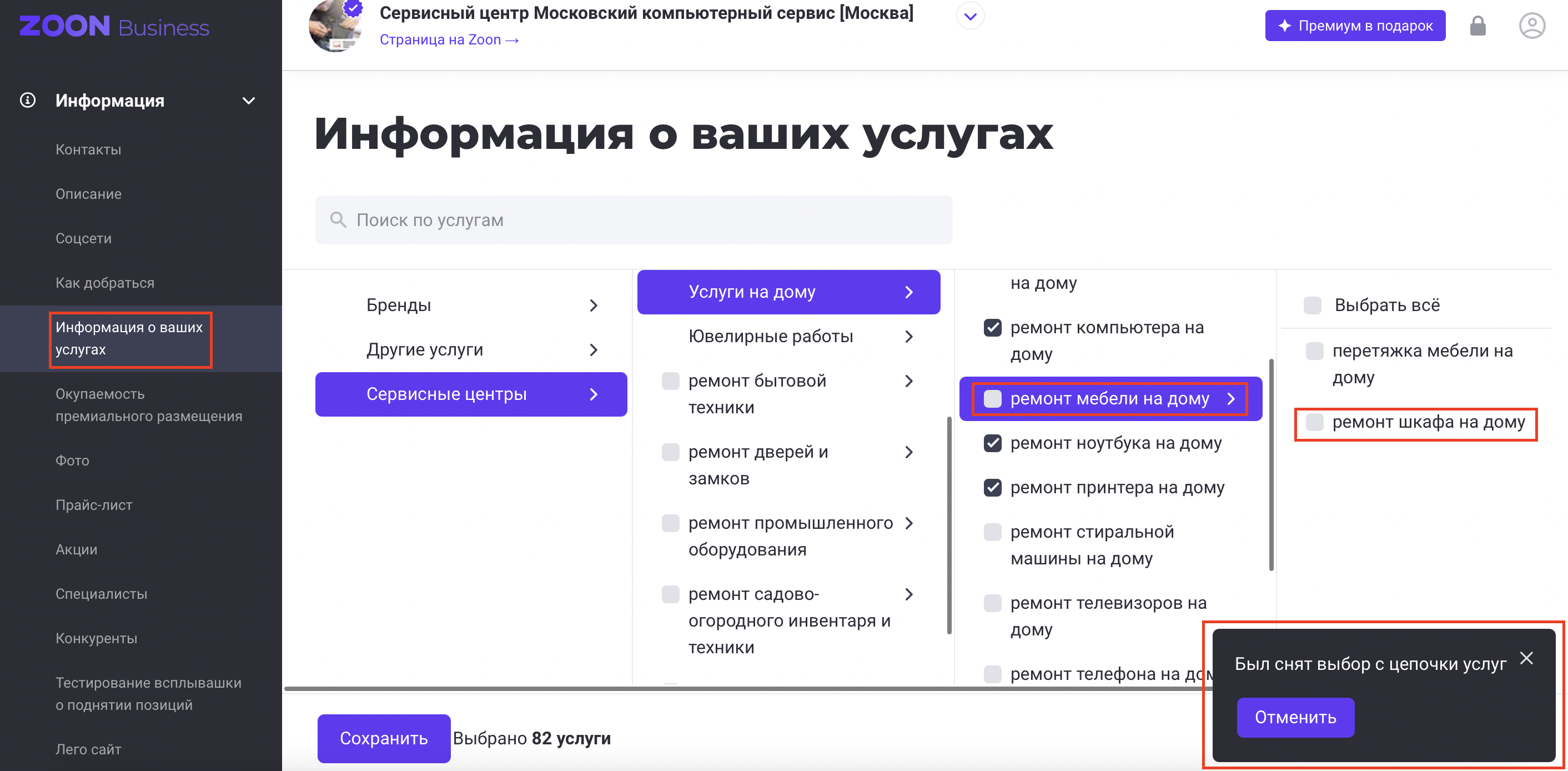Select Прайс-лист menu item

click(95, 505)
